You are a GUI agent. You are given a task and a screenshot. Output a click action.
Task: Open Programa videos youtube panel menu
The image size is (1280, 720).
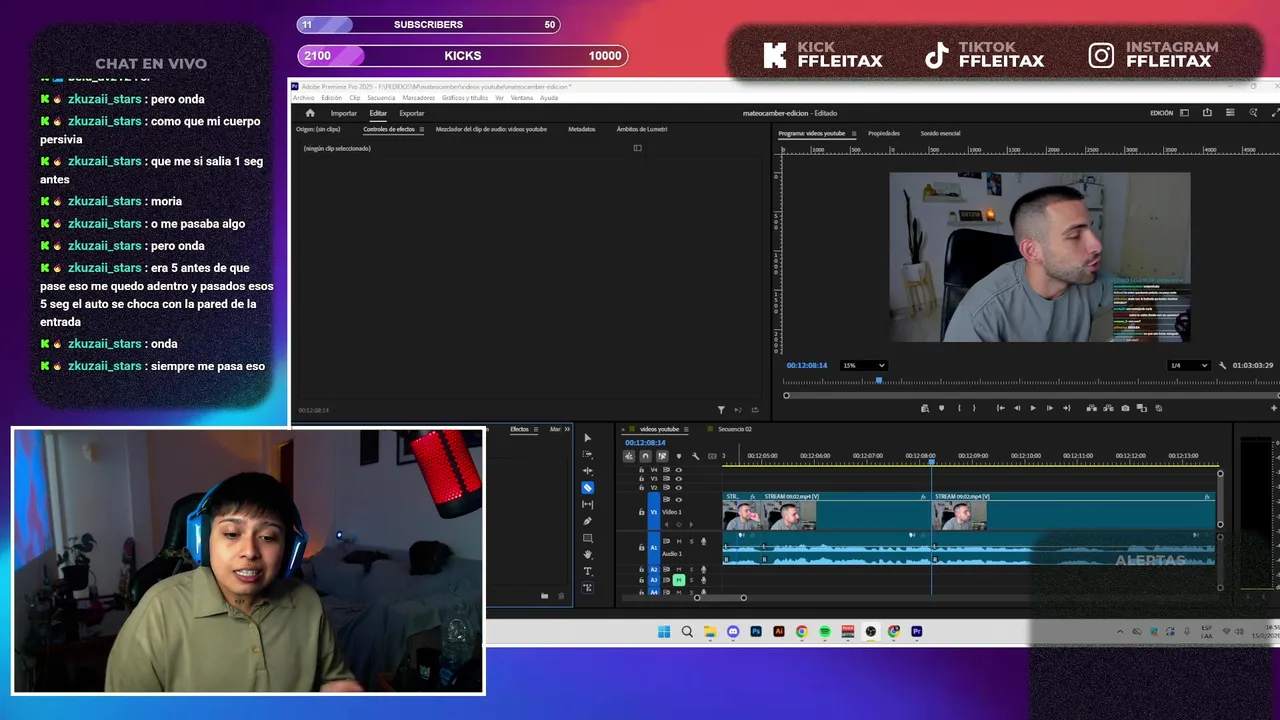coord(853,133)
